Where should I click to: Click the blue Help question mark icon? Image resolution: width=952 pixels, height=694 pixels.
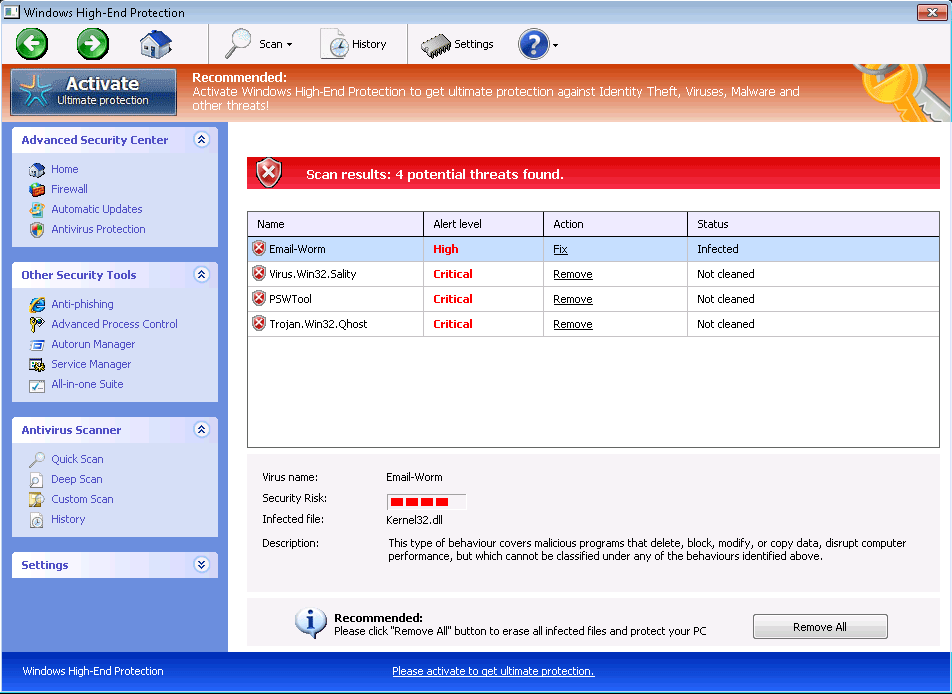(533, 44)
